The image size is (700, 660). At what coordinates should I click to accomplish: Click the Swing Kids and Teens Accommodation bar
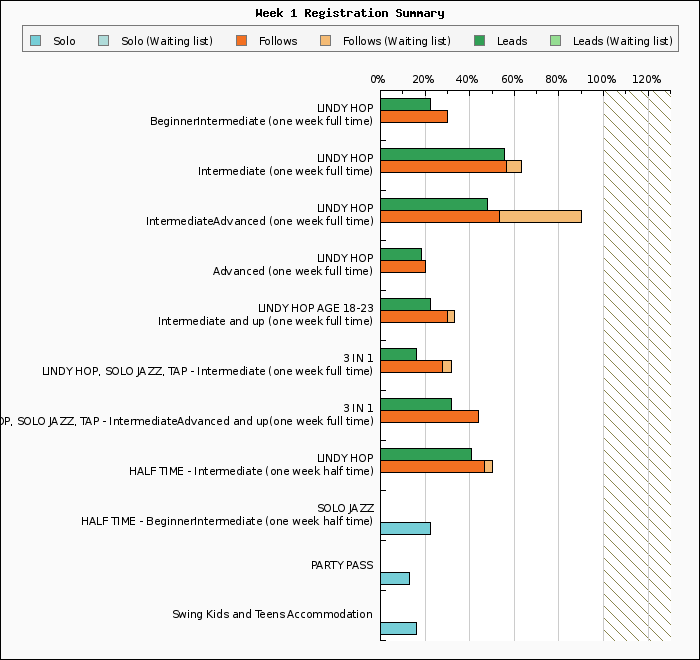[398, 628]
